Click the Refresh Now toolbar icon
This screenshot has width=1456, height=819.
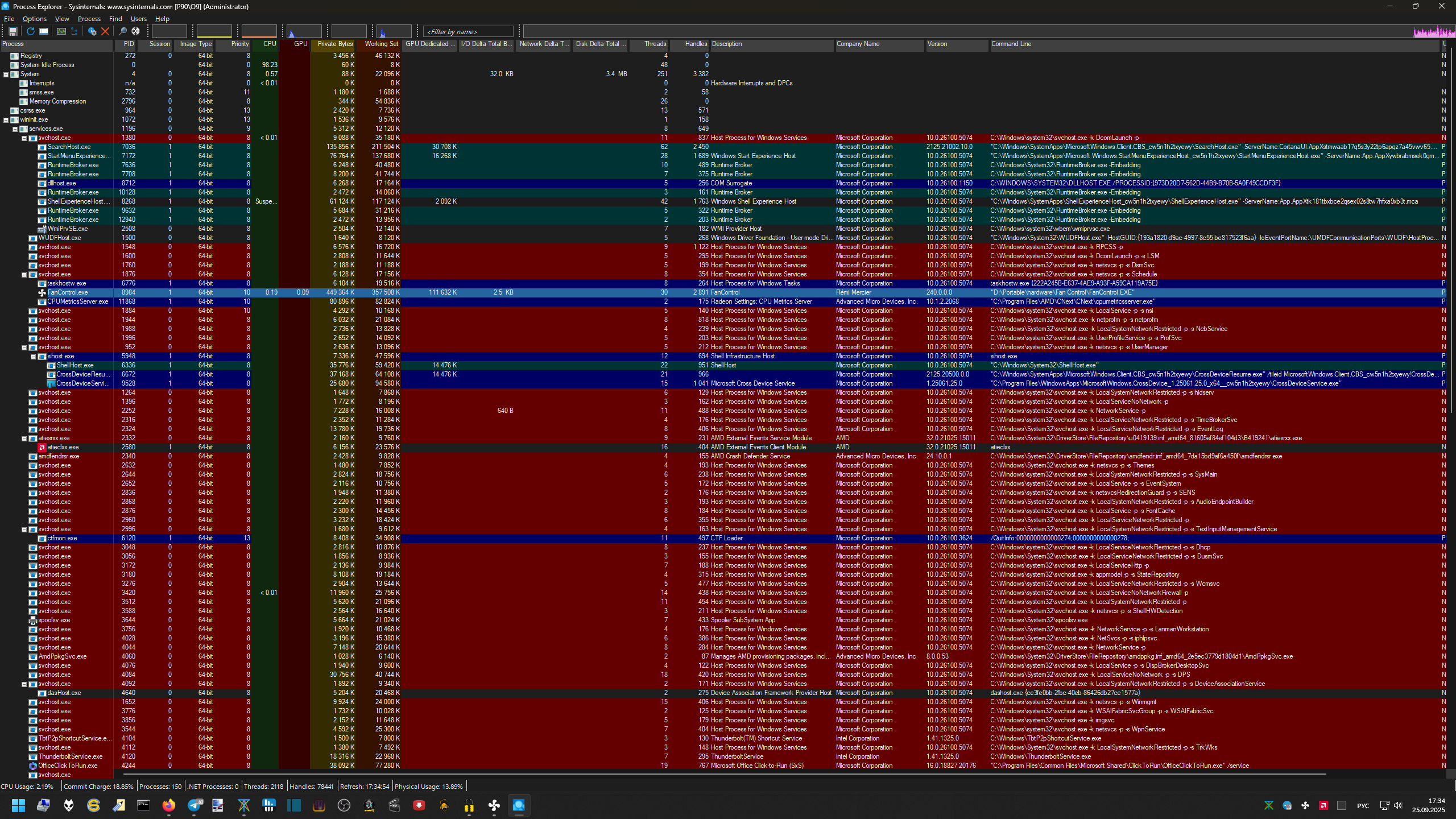coord(31,31)
